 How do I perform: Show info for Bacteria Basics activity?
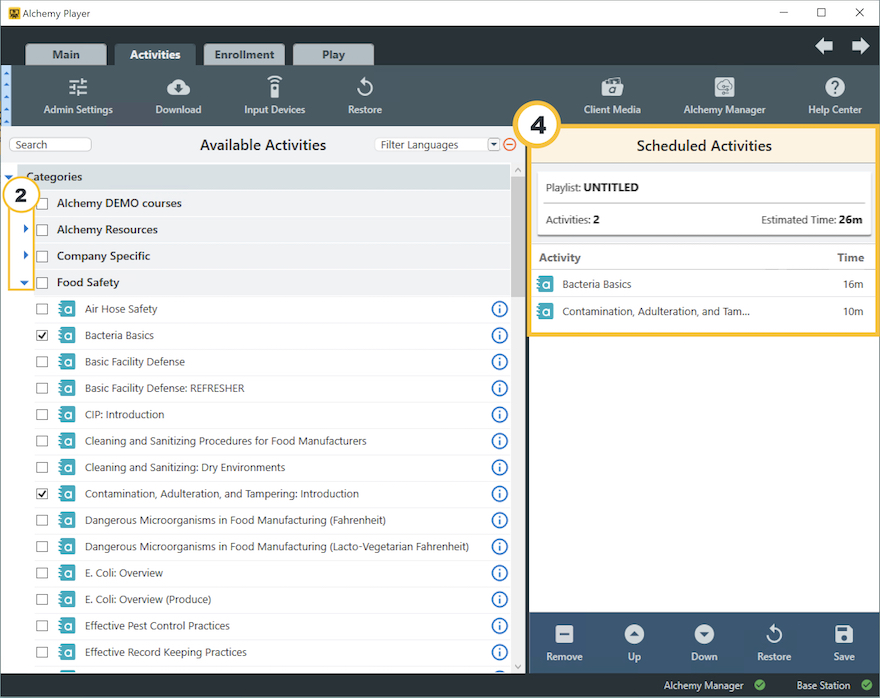tap(500, 336)
